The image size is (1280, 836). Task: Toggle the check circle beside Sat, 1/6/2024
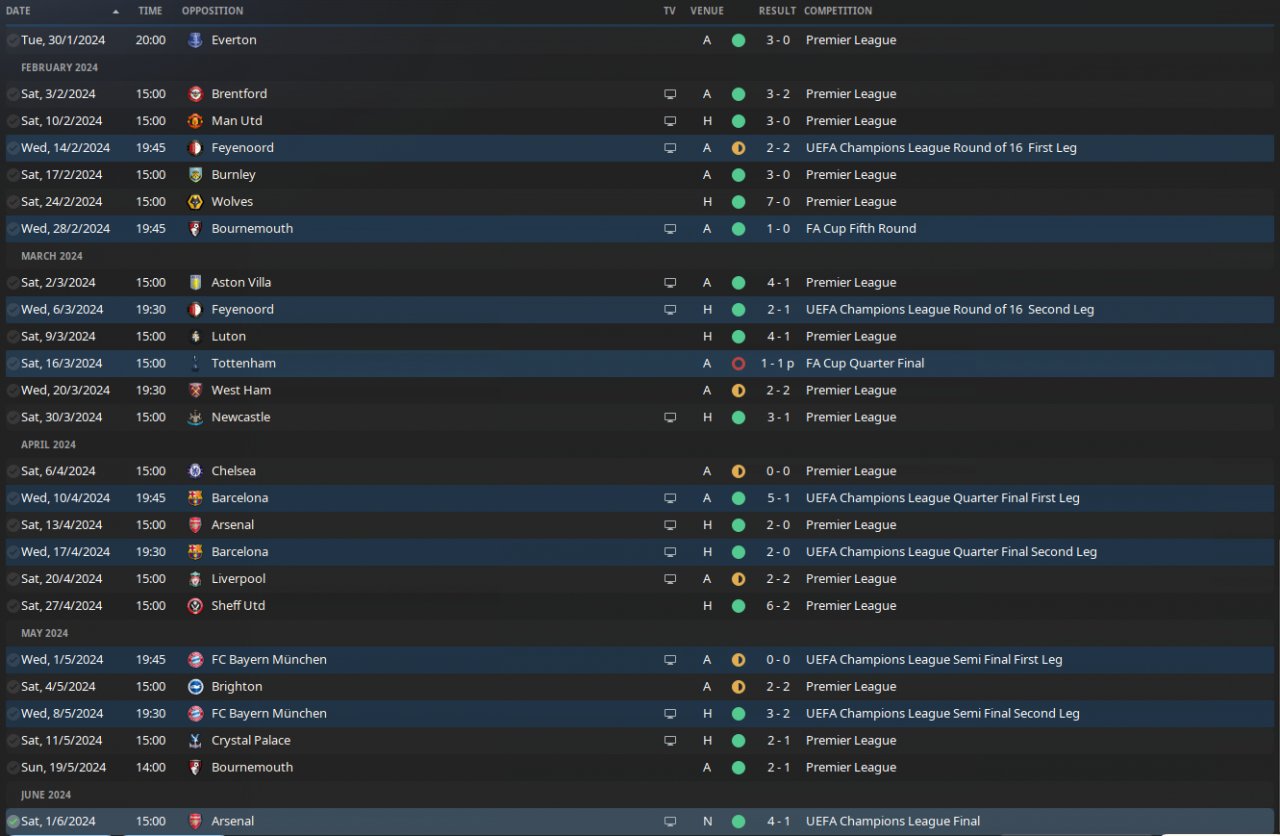tap(13, 822)
